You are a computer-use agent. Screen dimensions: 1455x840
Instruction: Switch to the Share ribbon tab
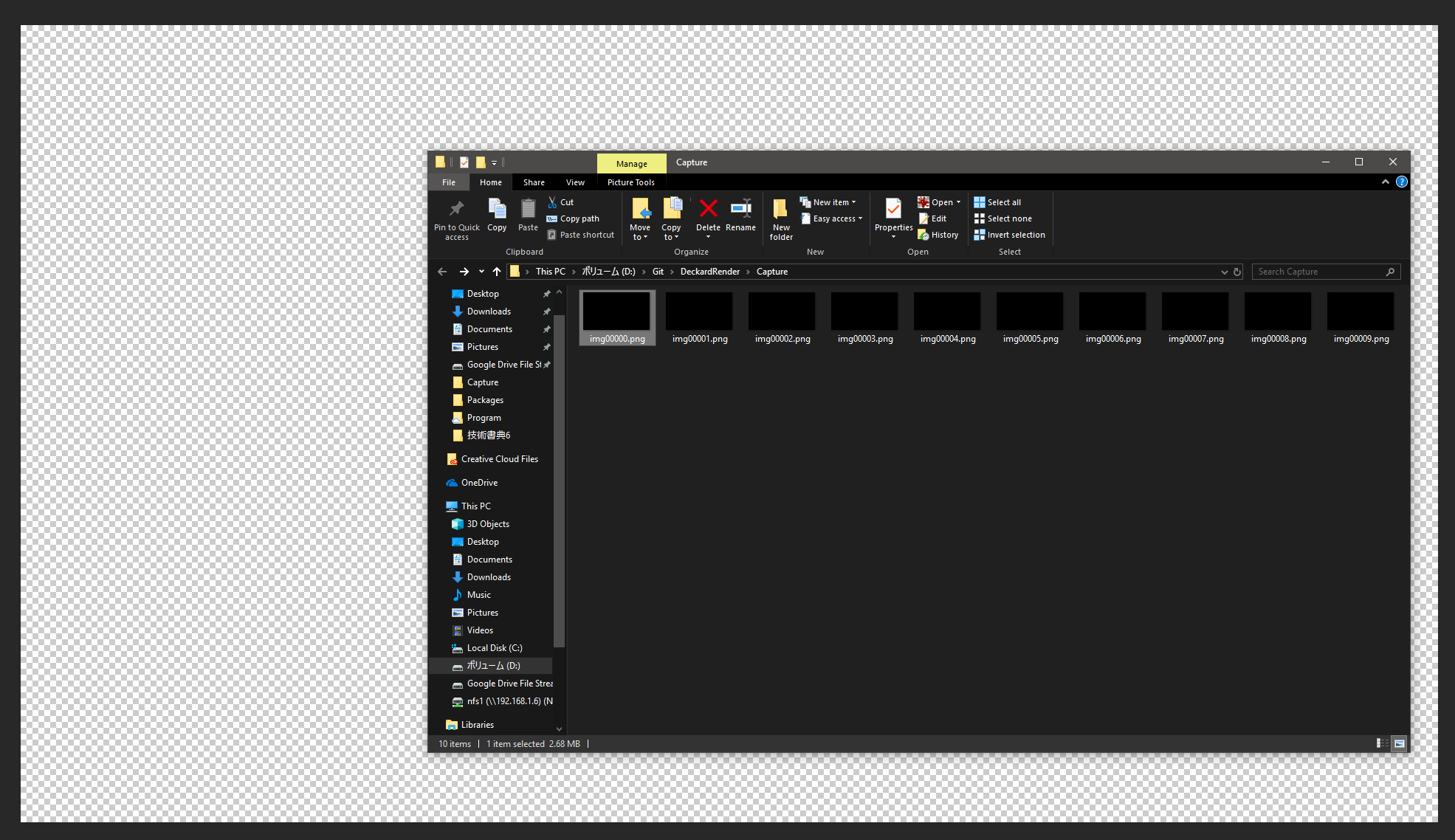pyautogui.click(x=534, y=182)
